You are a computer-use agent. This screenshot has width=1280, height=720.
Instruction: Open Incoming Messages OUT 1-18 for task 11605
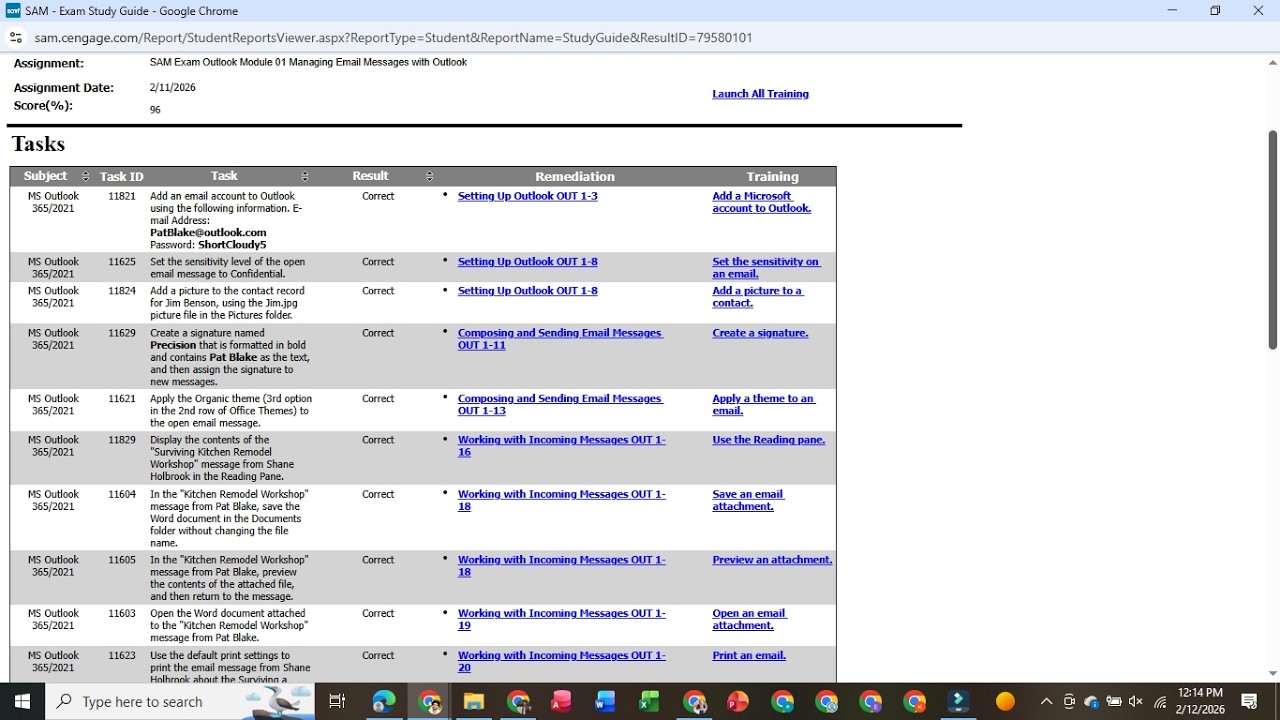click(561, 566)
